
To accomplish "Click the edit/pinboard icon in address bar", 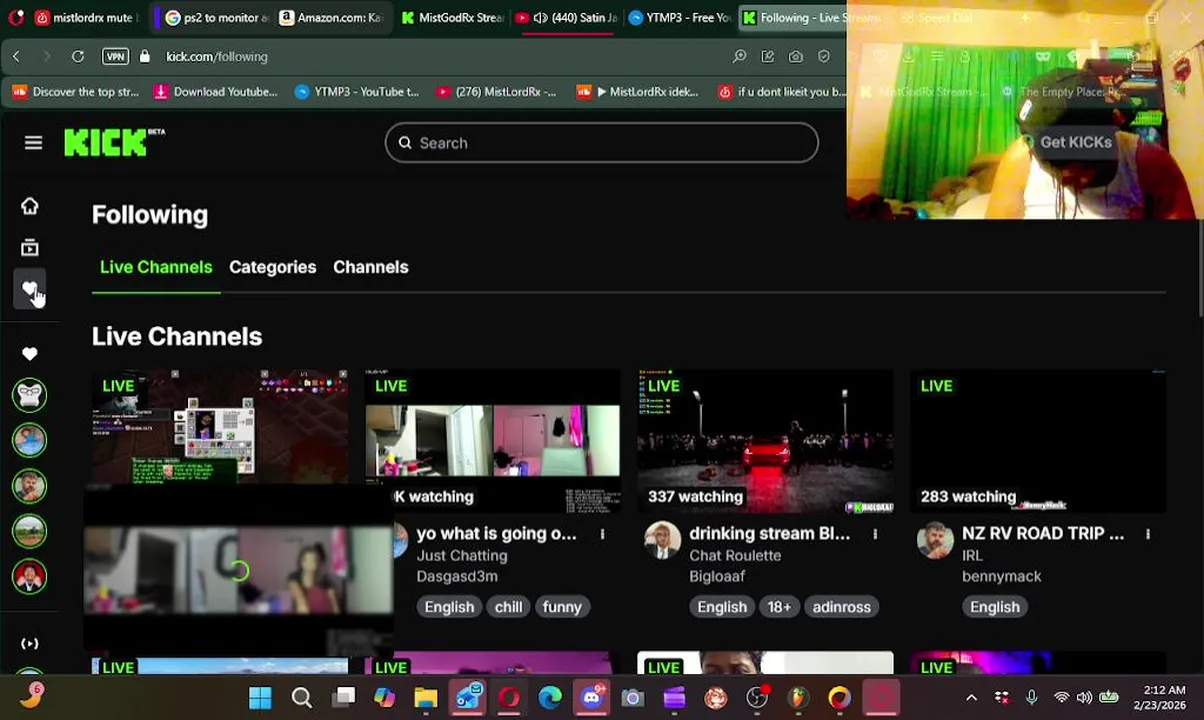I will click(768, 57).
